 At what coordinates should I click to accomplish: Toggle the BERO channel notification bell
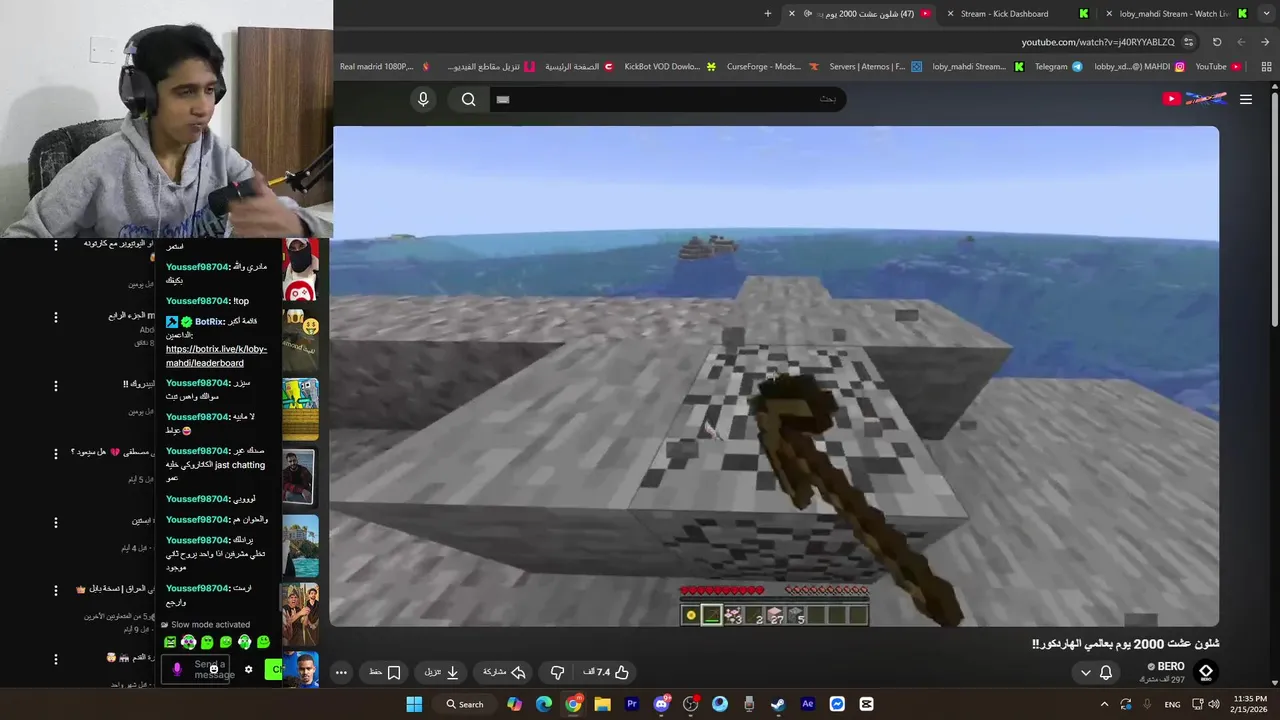(1106, 673)
